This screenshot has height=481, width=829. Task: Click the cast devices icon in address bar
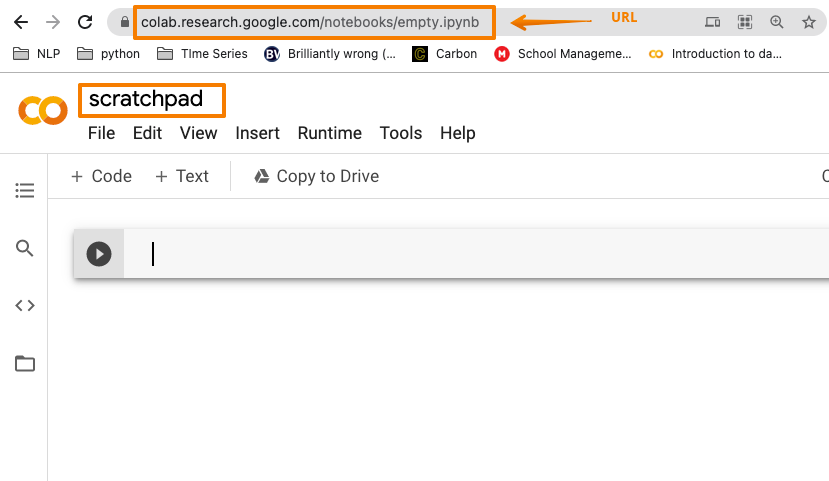(712, 22)
